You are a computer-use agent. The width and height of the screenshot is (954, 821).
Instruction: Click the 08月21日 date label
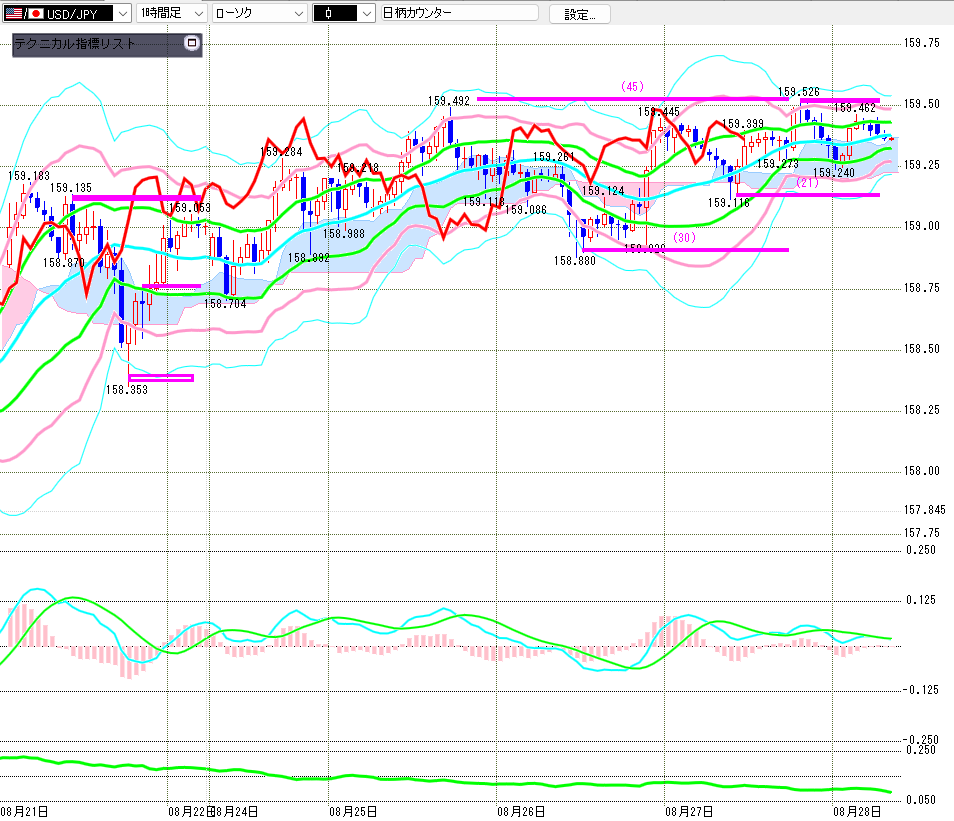[24, 812]
